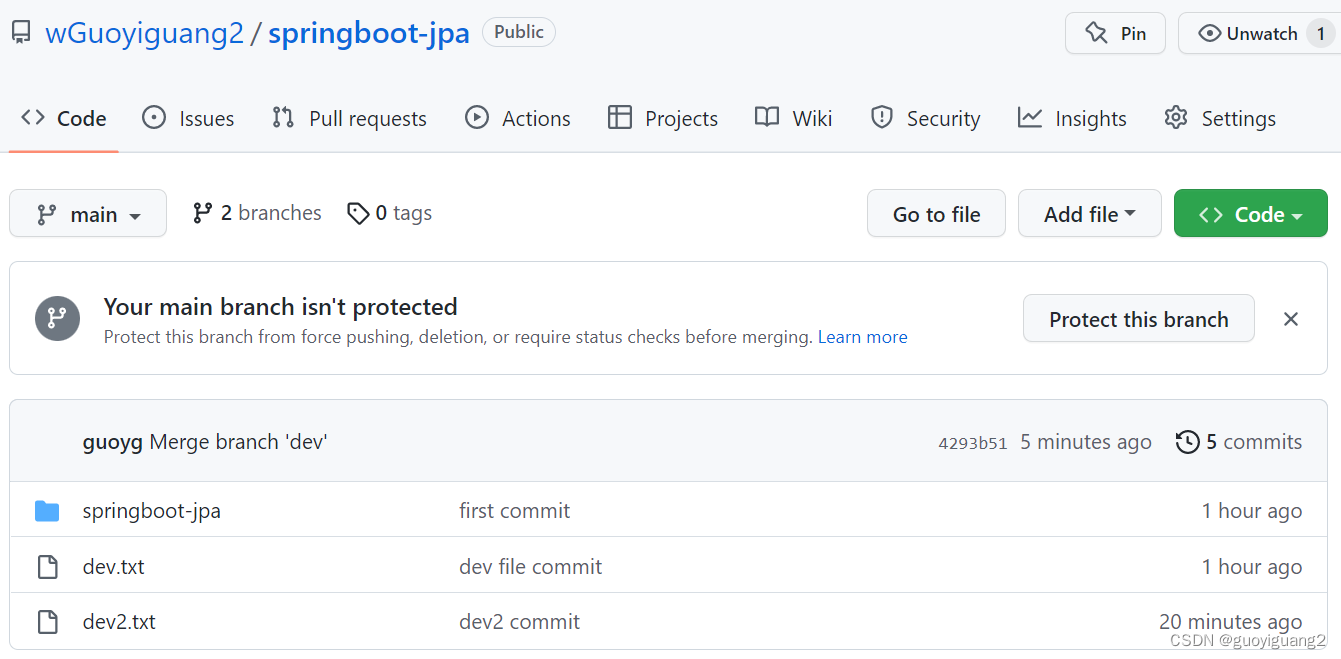Open the 'dev2 commit' message link
Viewport: 1341px width, 659px height.
click(520, 622)
